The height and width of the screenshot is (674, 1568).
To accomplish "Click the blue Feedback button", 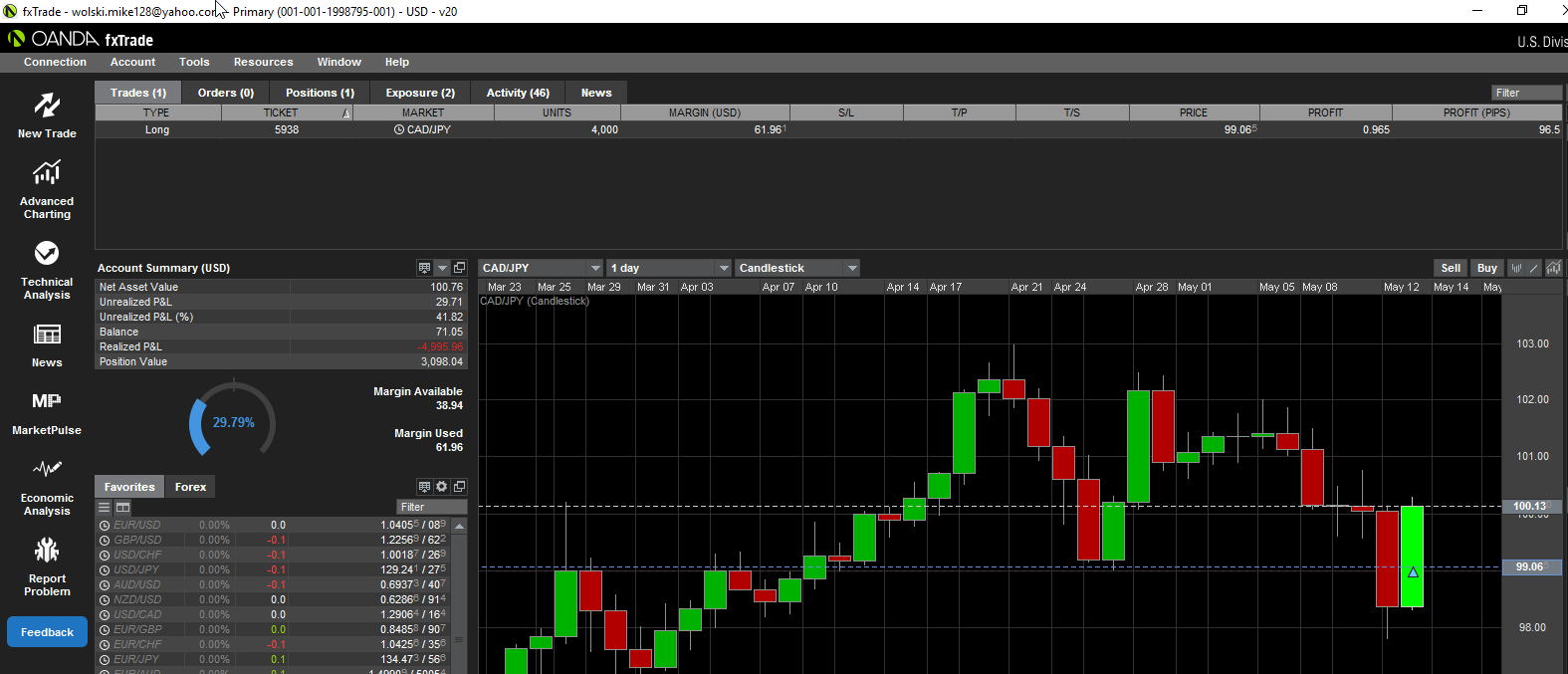I will tap(47, 632).
